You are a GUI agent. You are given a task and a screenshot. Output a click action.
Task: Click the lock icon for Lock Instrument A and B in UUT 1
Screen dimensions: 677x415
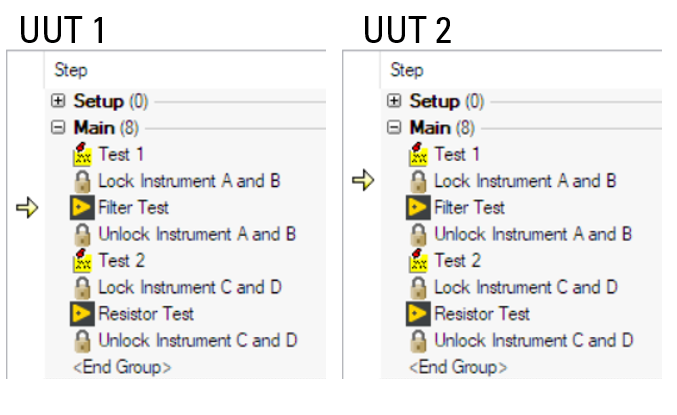[82, 182]
